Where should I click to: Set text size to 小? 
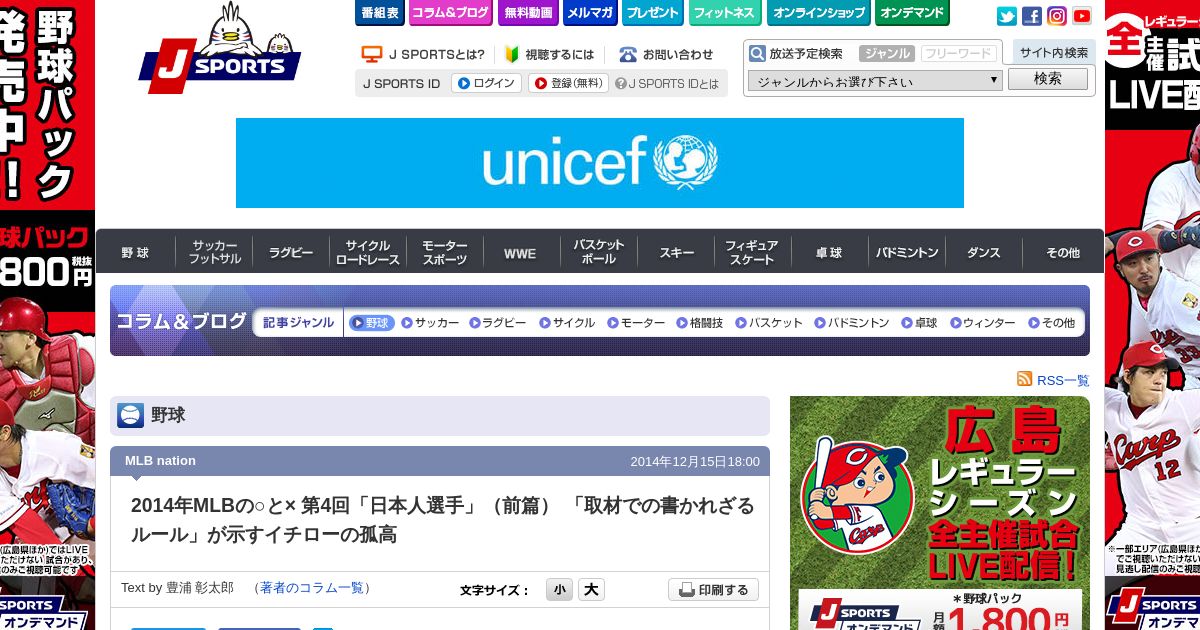(559, 590)
